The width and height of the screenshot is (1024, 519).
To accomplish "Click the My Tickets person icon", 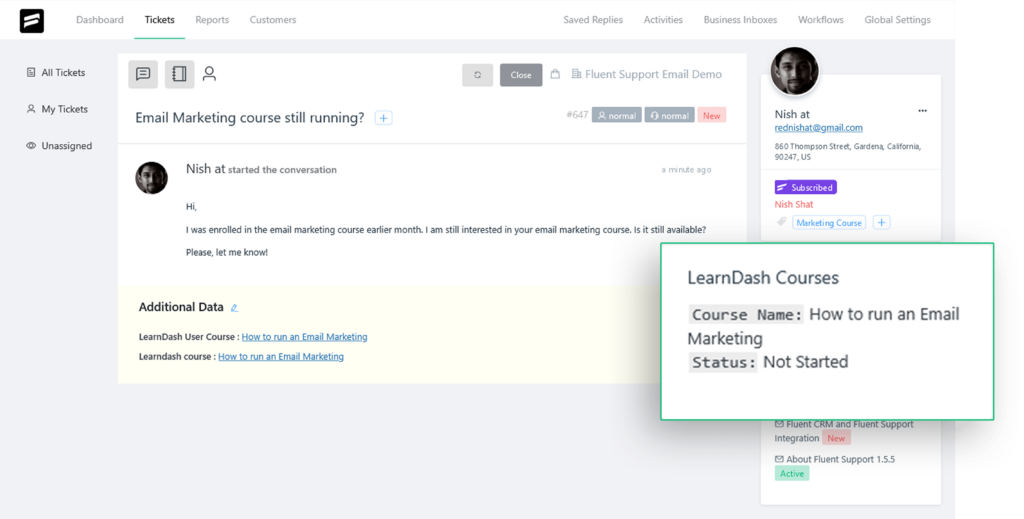I will [31, 109].
